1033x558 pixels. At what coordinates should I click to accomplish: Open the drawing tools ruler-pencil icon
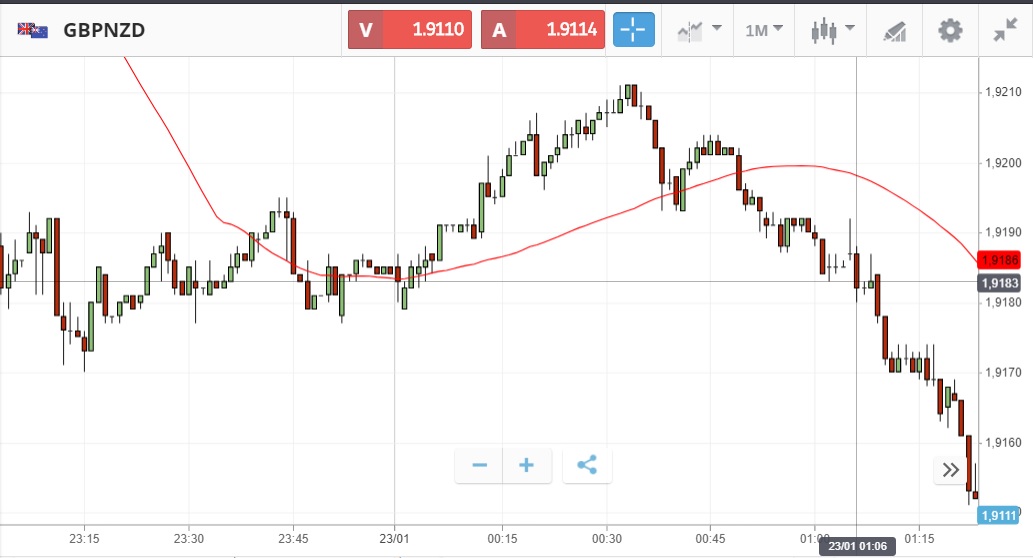(894, 31)
